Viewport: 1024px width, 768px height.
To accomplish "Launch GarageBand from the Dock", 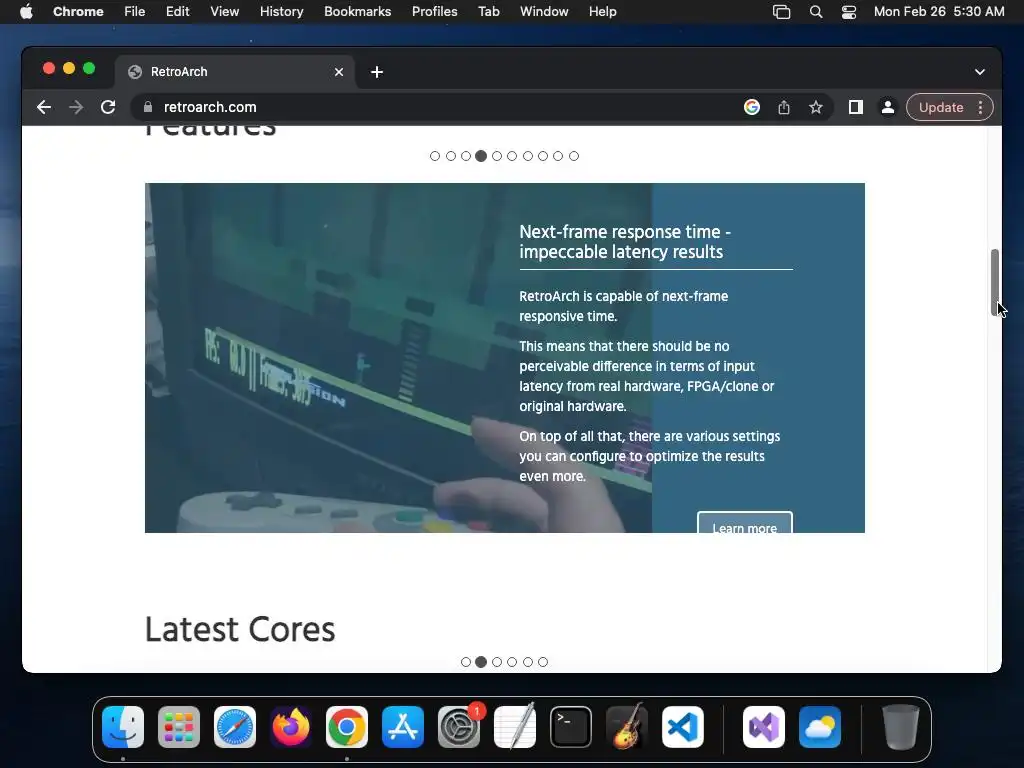I will point(627,727).
